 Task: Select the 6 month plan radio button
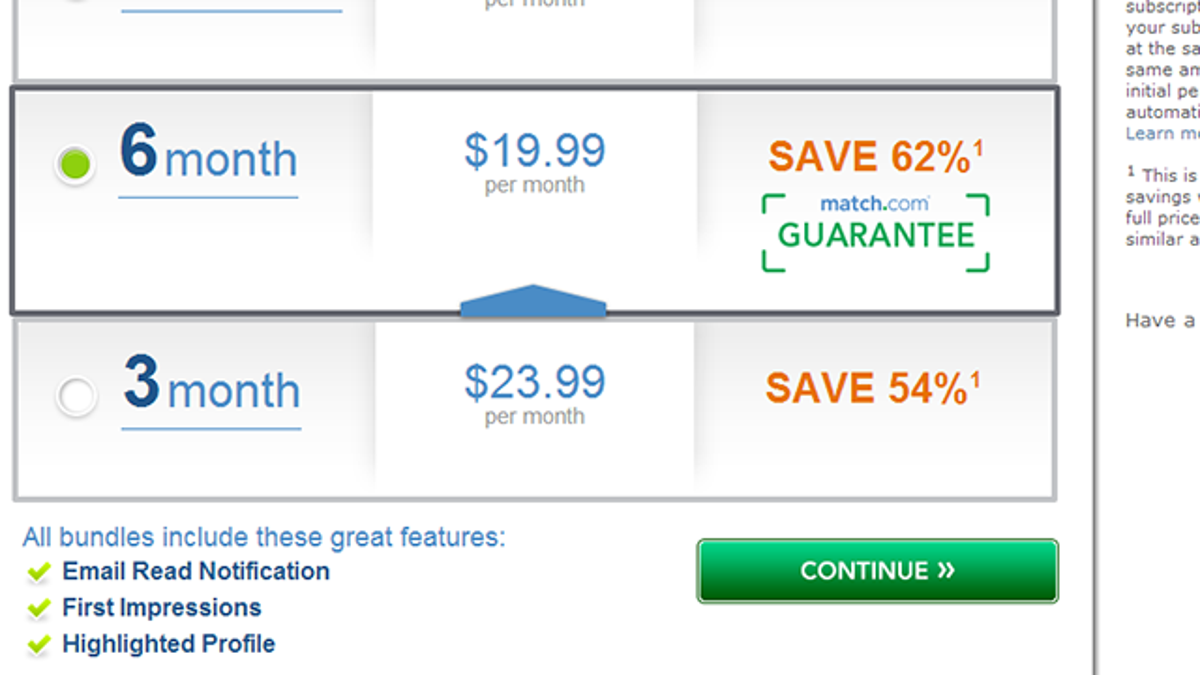coord(75,164)
